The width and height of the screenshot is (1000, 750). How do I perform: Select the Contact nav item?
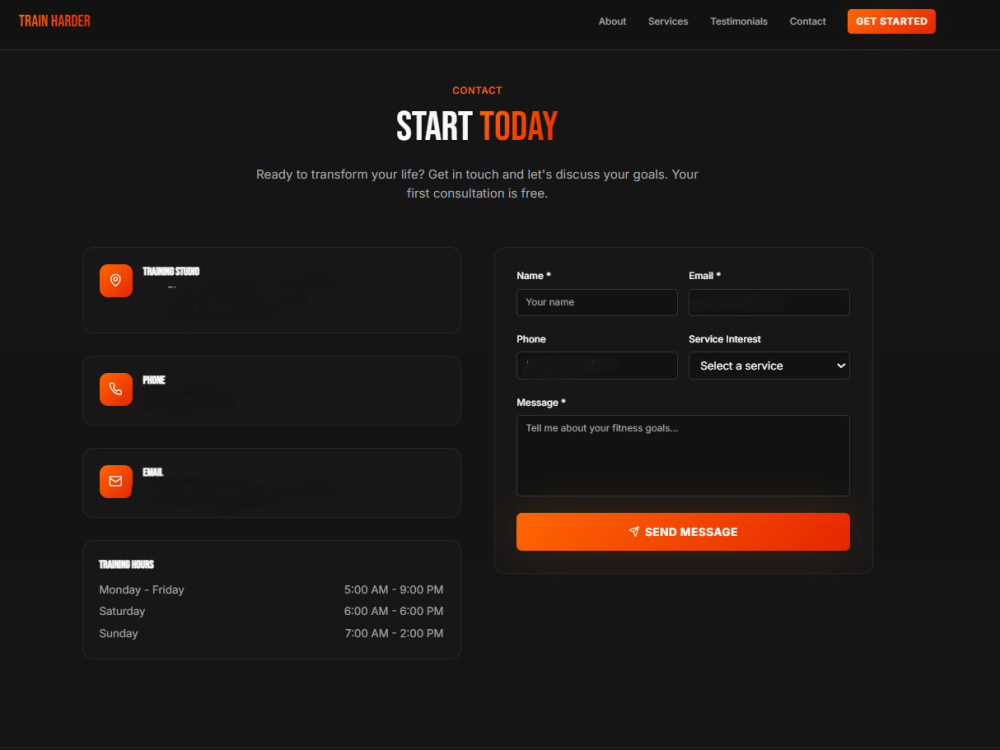click(807, 21)
